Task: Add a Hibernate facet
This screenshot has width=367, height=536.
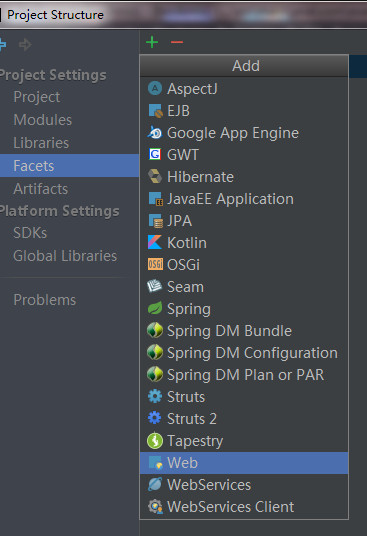Action: (244, 177)
